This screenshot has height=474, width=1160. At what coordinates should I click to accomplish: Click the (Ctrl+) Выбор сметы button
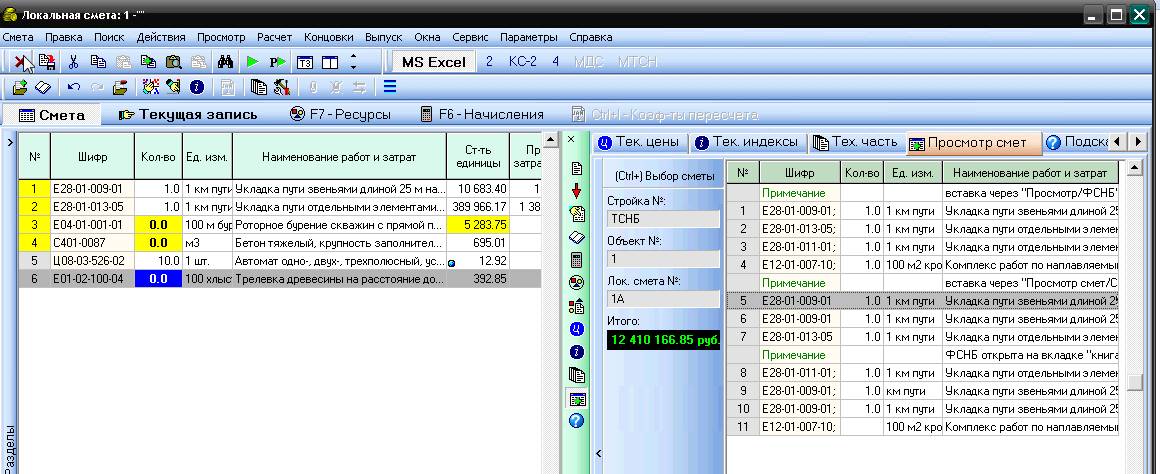[x=664, y=176]
